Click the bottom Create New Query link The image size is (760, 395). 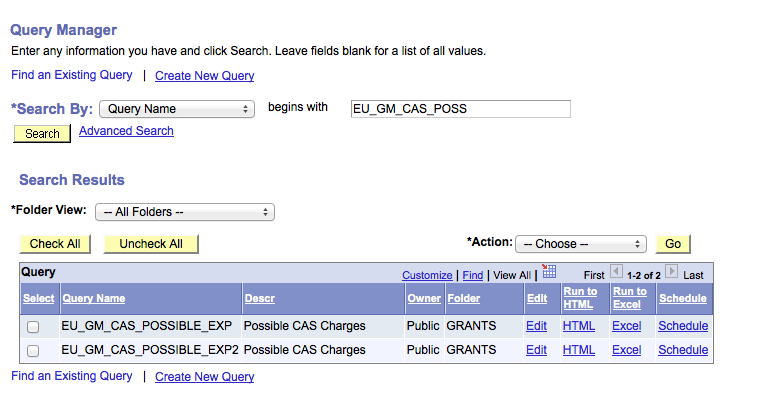(x=205, y=377)
